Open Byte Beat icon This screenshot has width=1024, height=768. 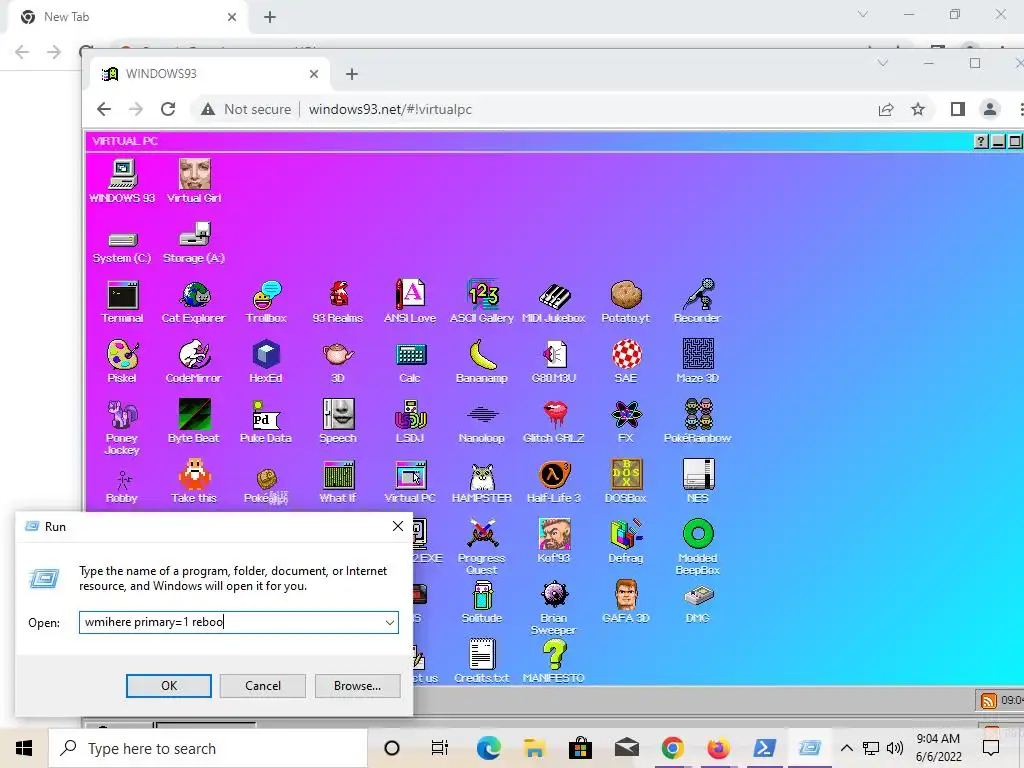point(194,422)
